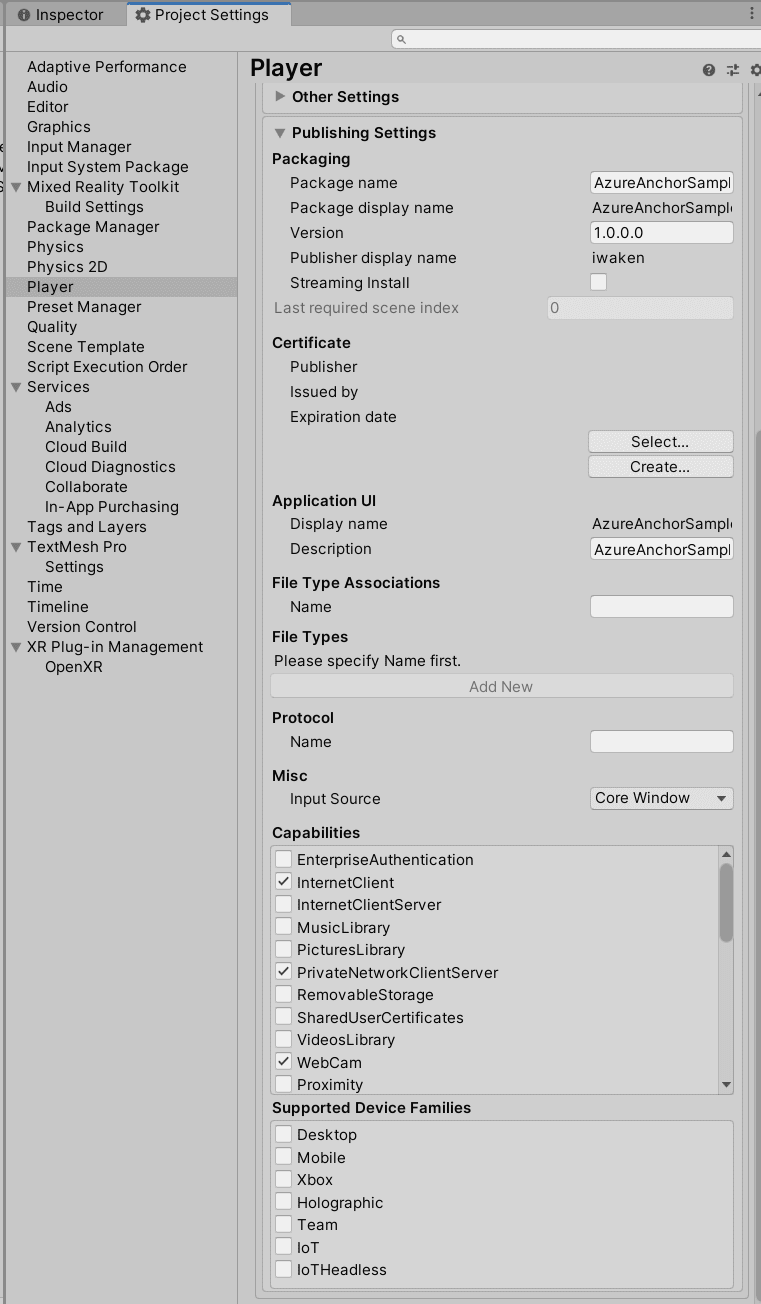Toggle the Streaming Install checkbox

coord(598,282)
